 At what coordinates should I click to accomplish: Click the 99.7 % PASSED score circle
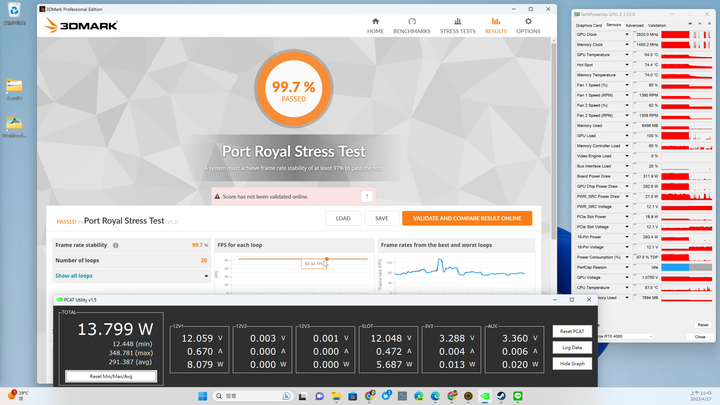click(293, 89)
